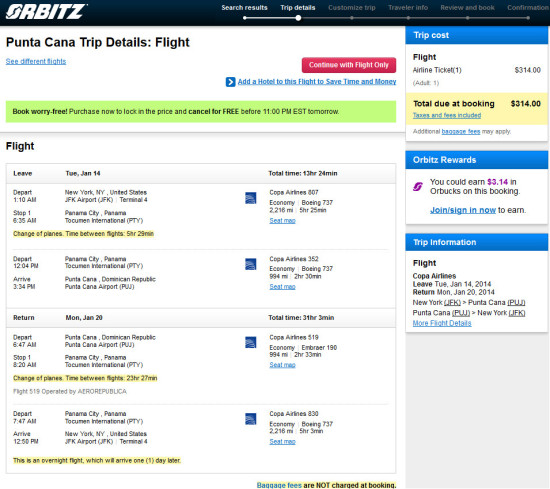Click the Trip details progress marker dot
Viewport: 550px width, 489px height.
298,18
